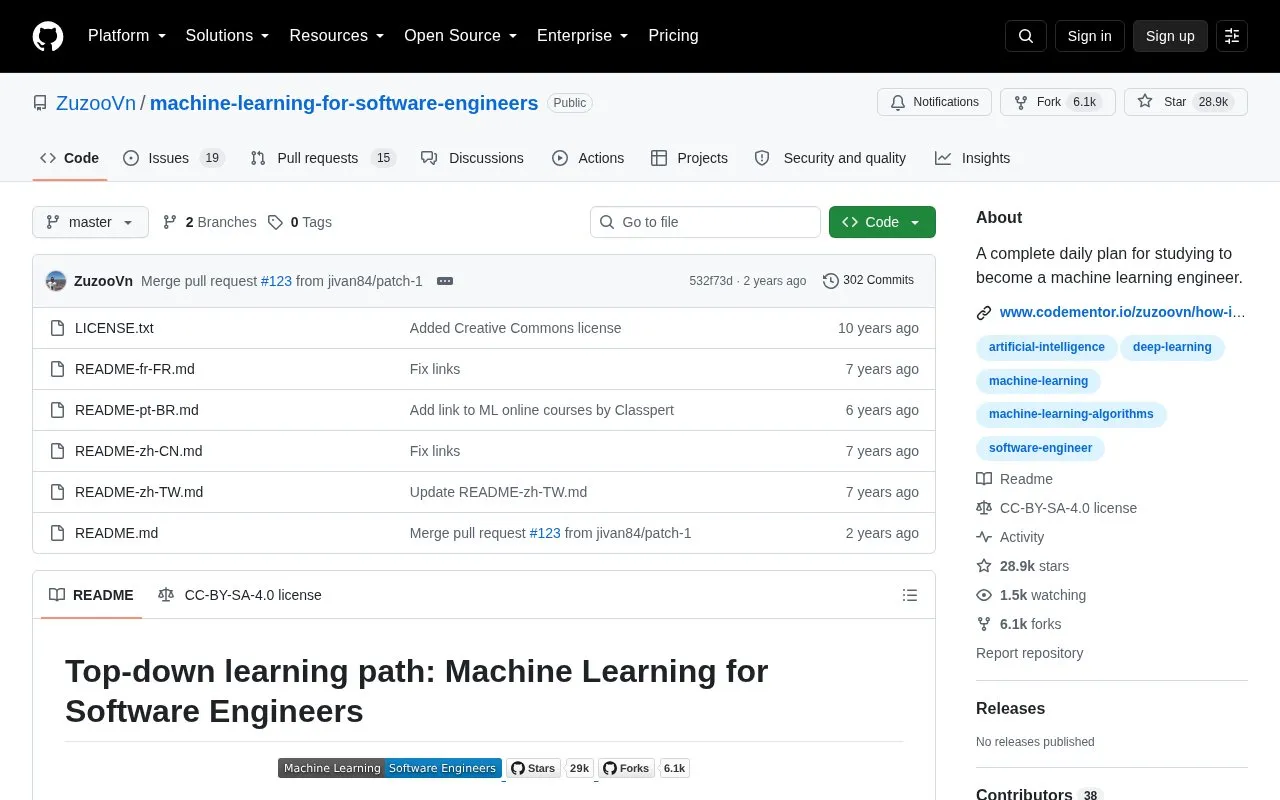Switch to the Pull requests tab

323,158
